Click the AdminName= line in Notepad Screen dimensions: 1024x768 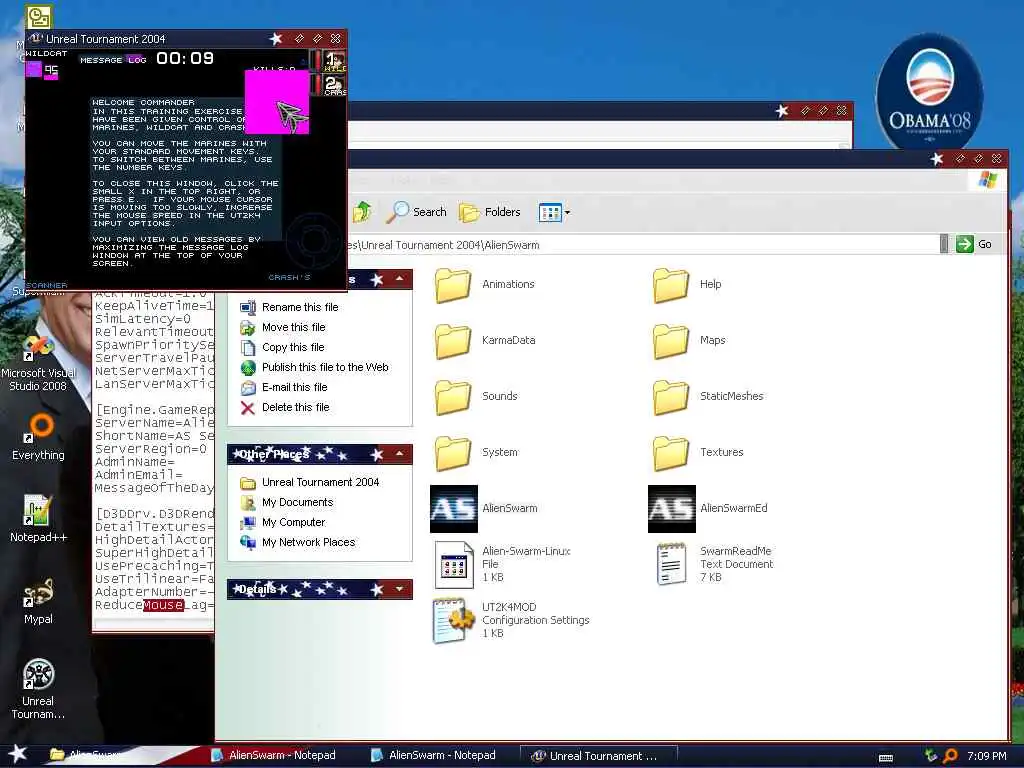pos(135,462)
